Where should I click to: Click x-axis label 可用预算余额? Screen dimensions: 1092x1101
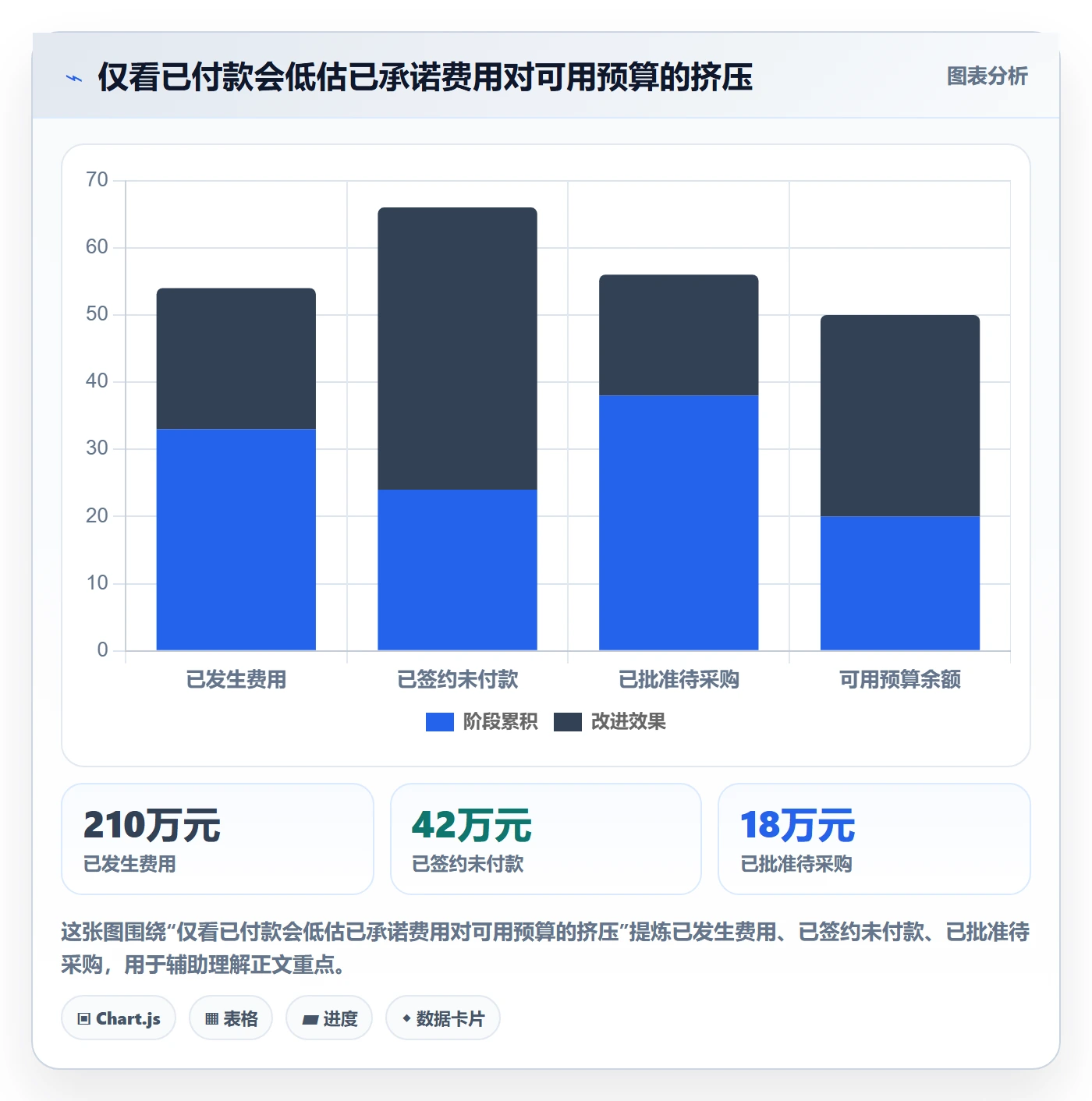(900, 680)
